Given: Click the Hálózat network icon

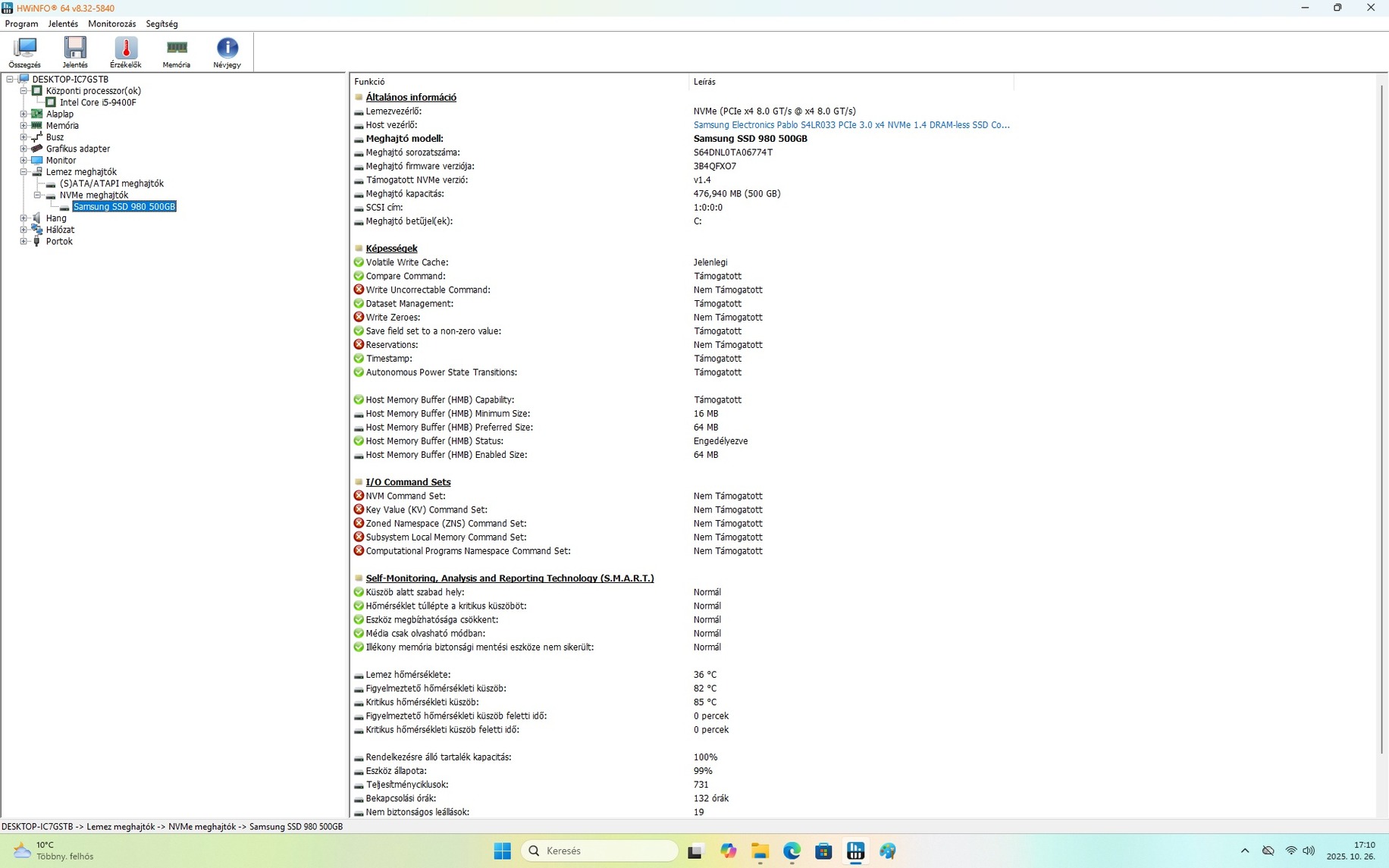Looking at the screenshot, I should (x=36, y=230).
